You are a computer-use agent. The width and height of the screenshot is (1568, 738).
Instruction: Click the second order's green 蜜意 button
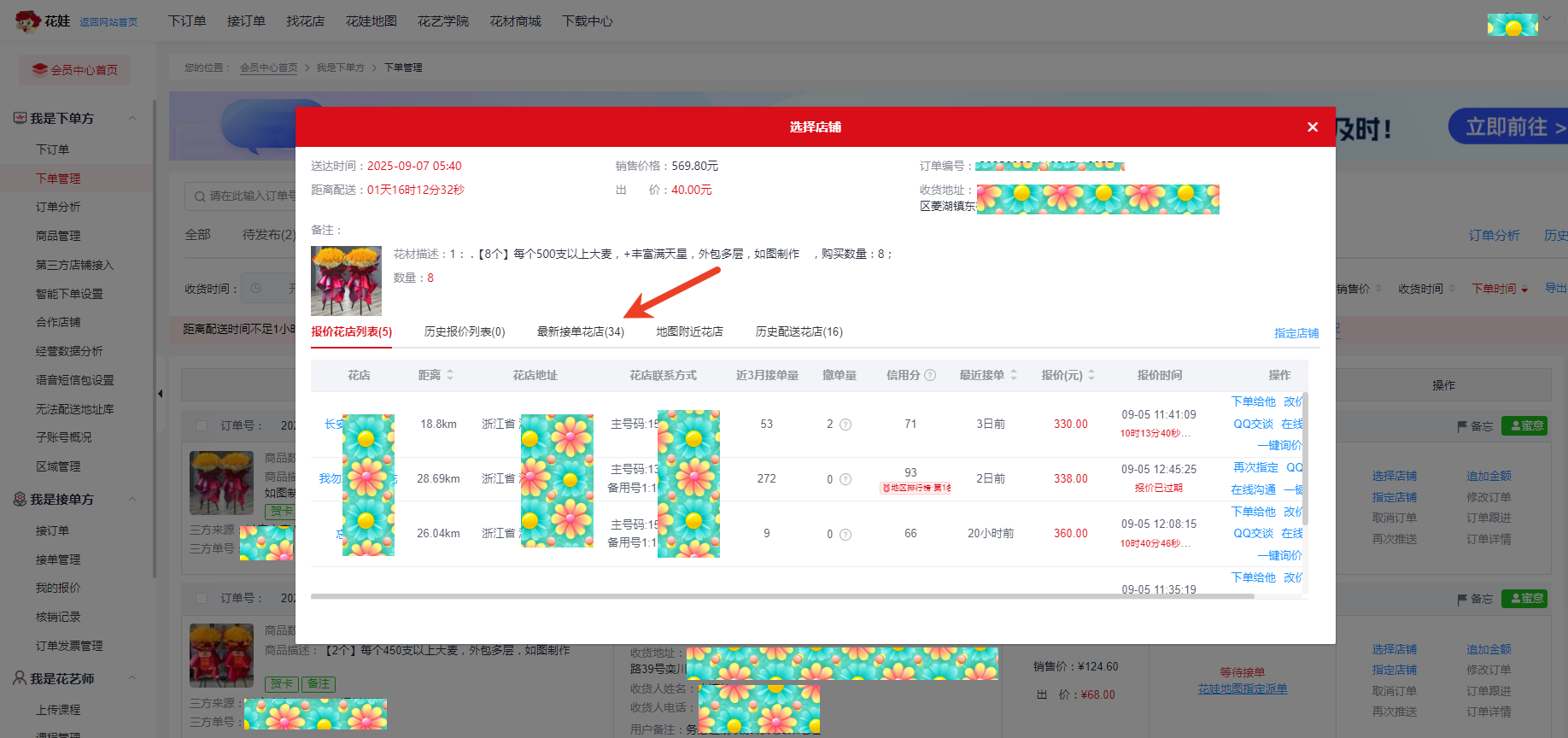coord(1524,599)
